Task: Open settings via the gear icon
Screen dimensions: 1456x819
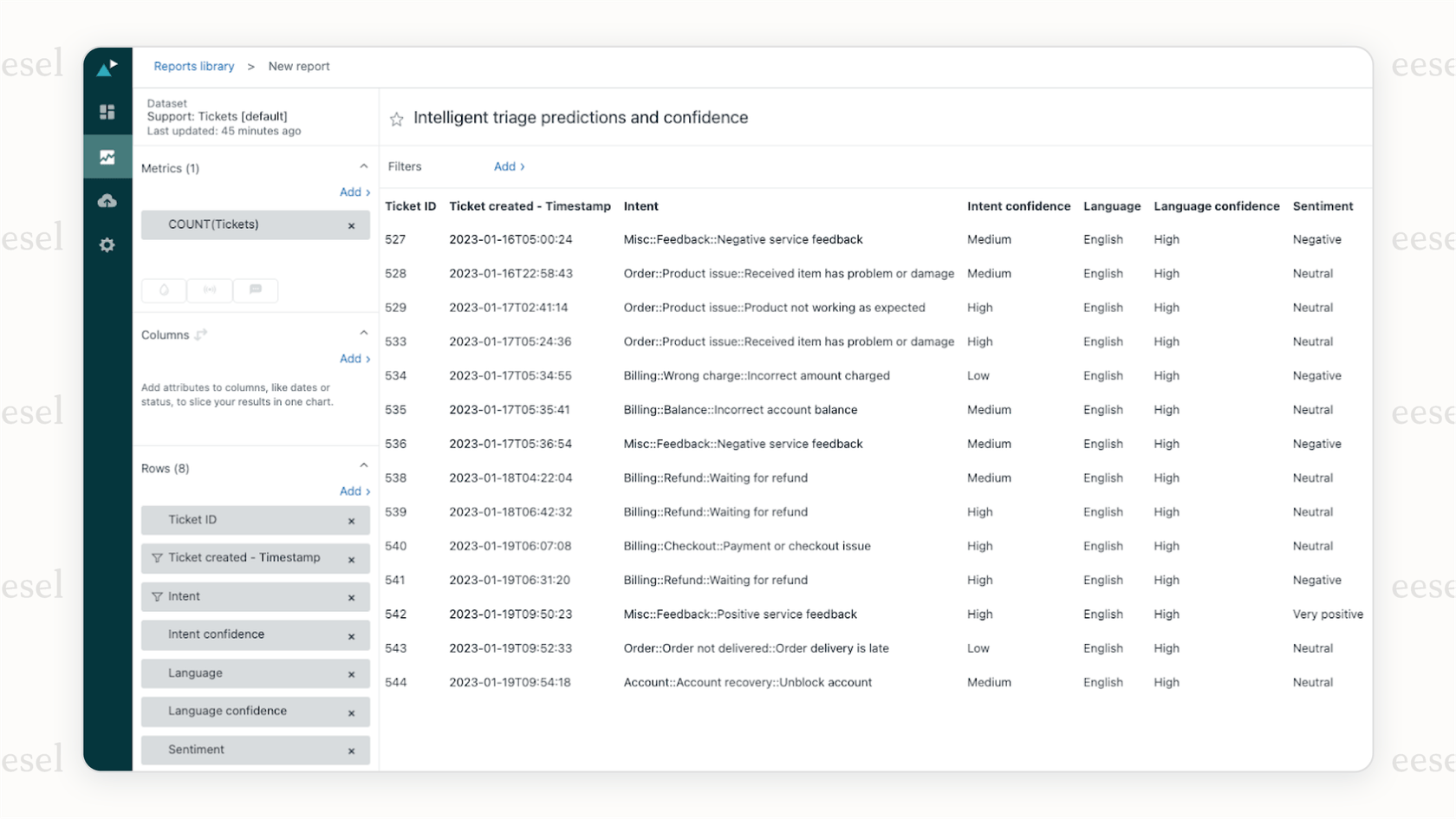Action: [107, 245]
